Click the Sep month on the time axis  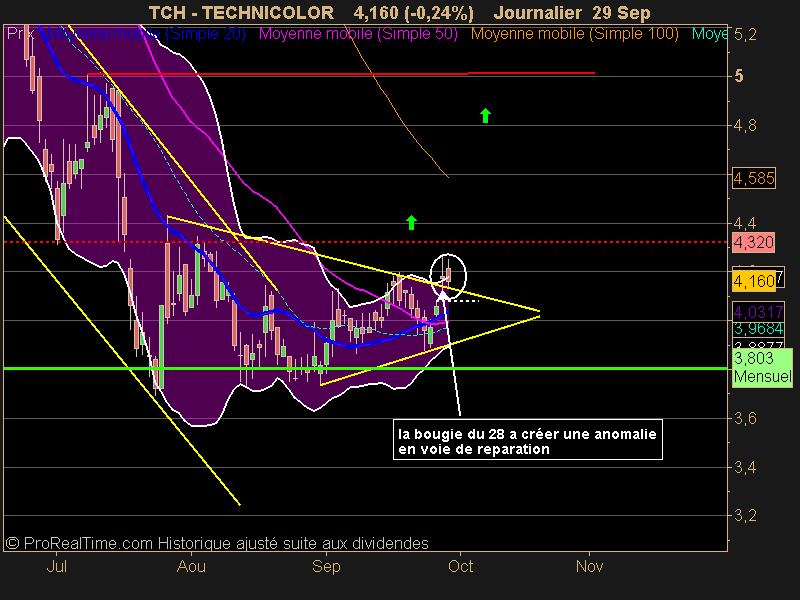coord(326,566)
